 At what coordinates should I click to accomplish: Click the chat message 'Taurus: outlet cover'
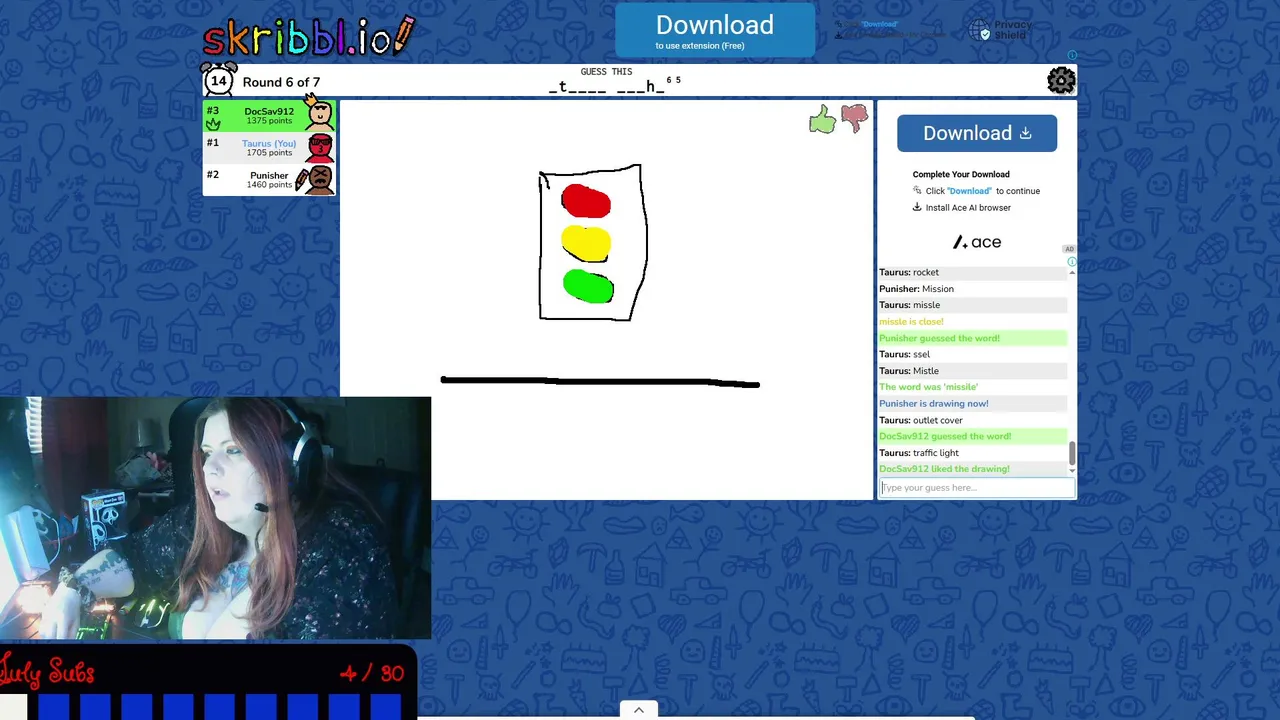pos(921,420)
